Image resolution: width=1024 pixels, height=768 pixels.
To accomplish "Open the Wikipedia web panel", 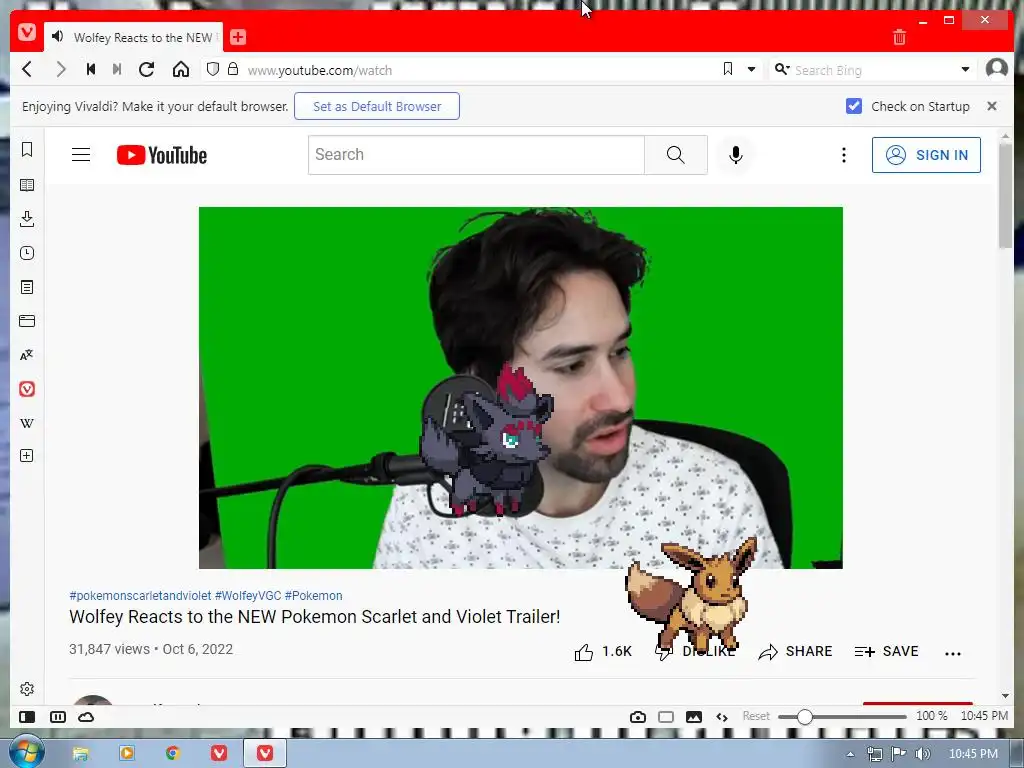I will click(27, 423).
